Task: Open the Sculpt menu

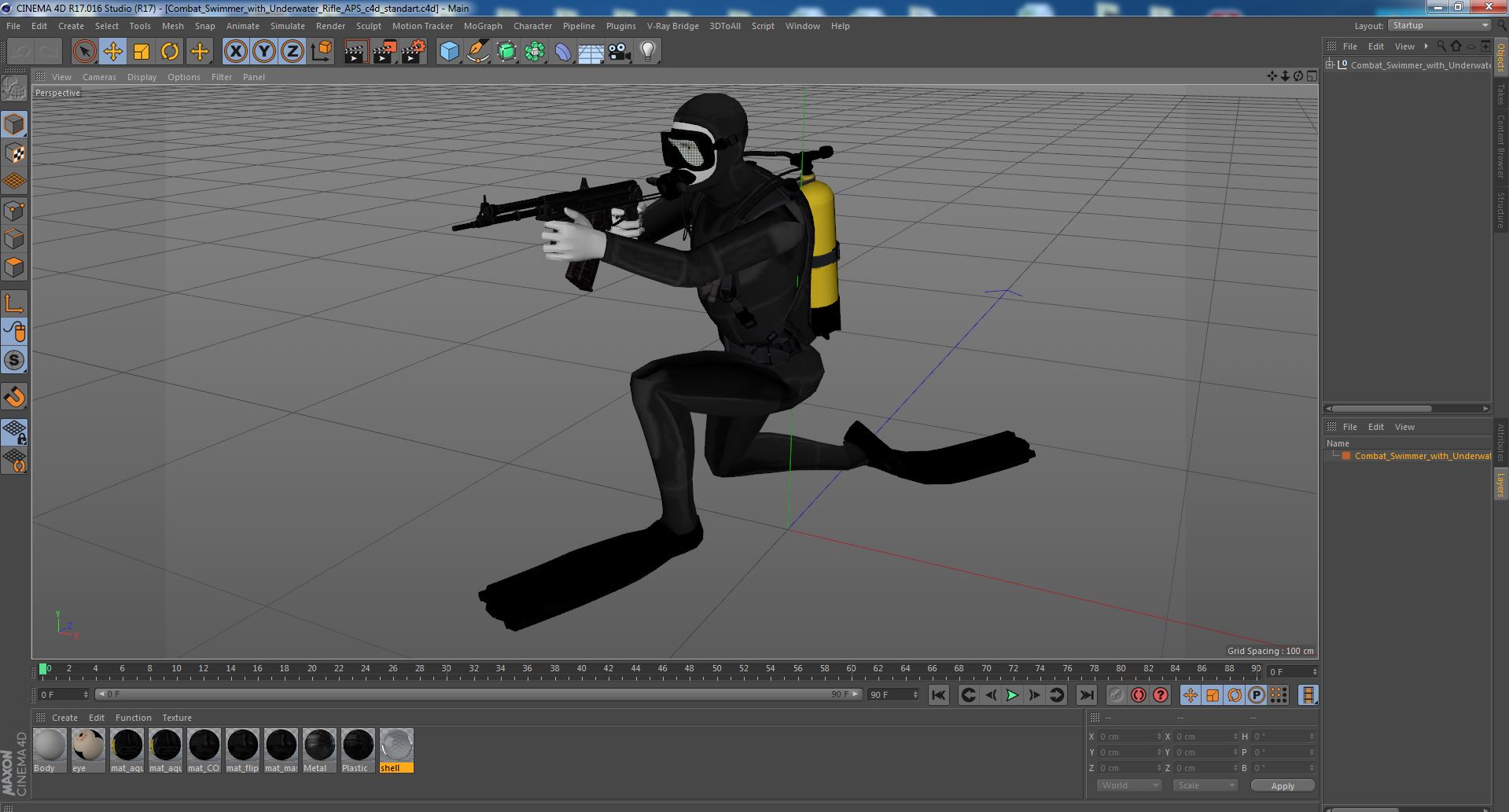Action: 368,26
